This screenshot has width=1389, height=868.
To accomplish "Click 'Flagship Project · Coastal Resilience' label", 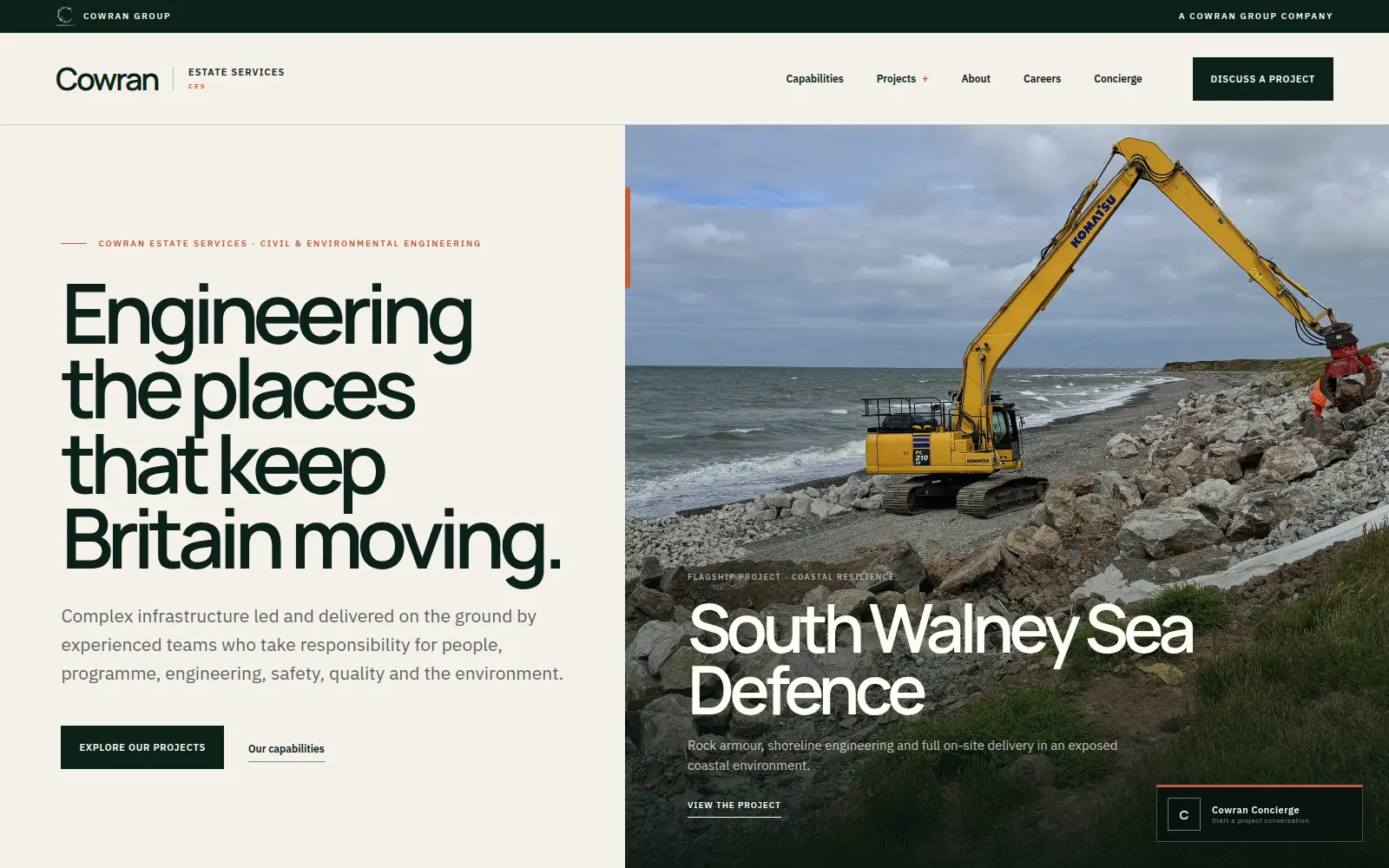I will pos(791,577).
